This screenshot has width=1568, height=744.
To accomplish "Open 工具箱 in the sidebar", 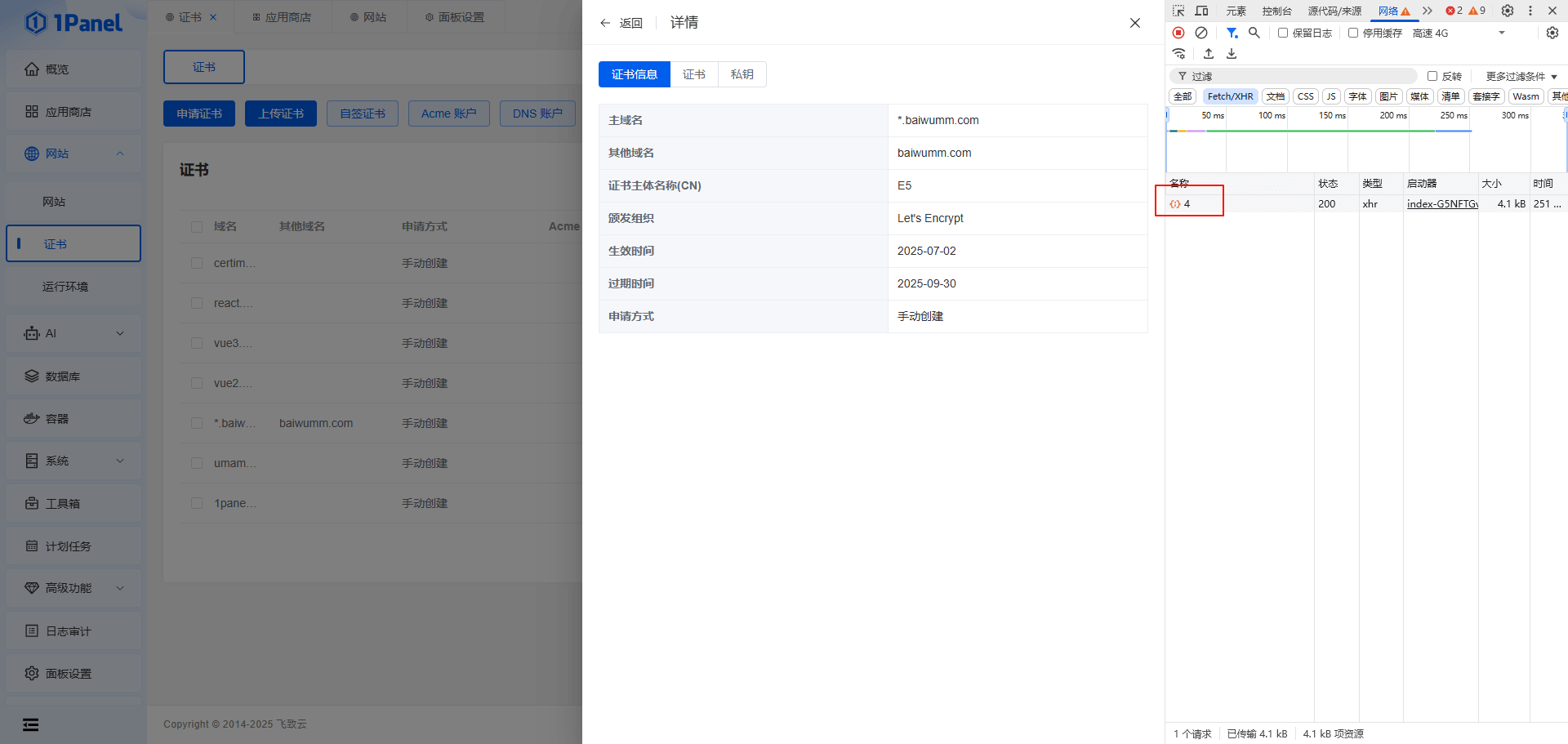I will [x=73, y=504].
